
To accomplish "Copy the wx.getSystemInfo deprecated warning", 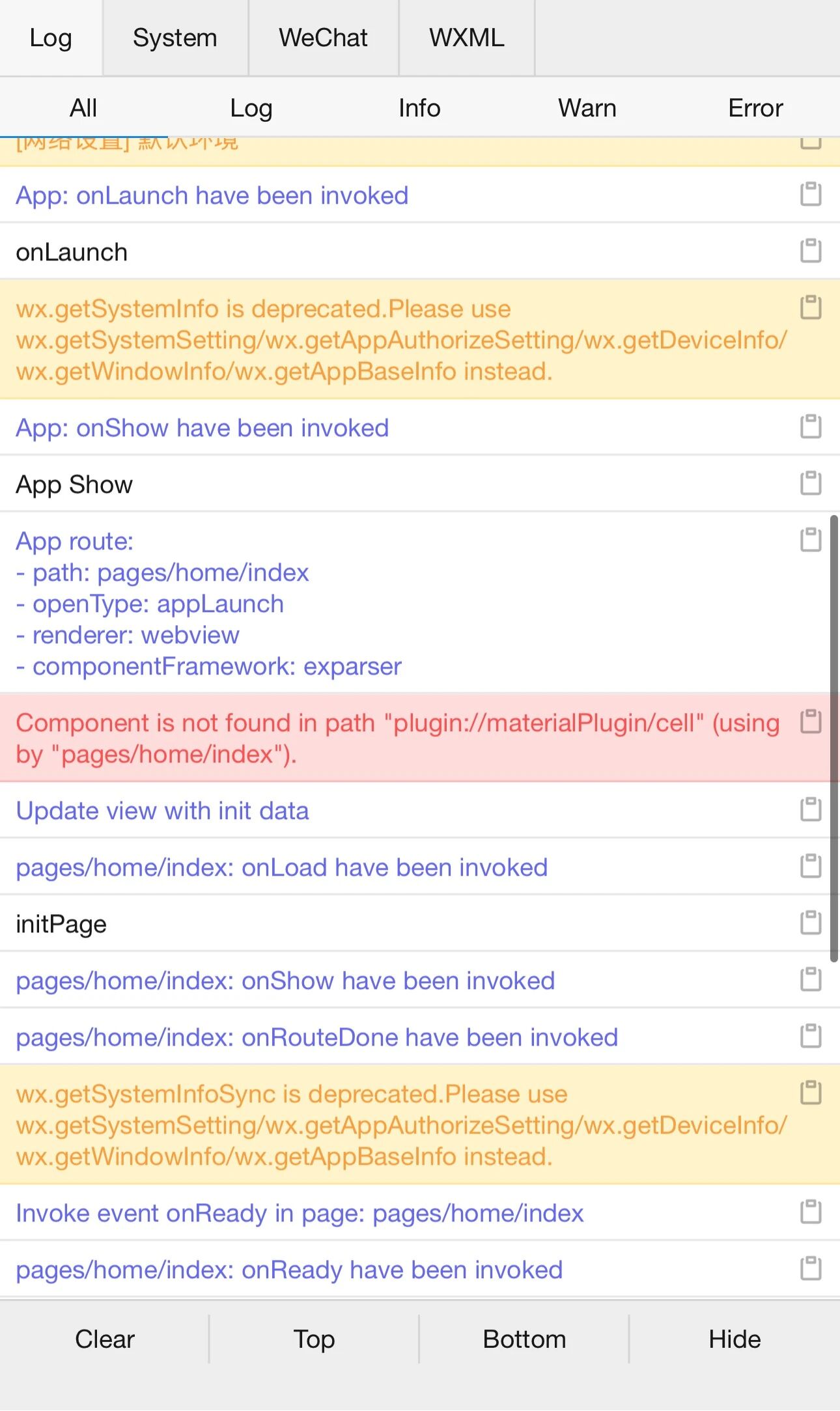I will pyautogui.click(x=811, y=307).
